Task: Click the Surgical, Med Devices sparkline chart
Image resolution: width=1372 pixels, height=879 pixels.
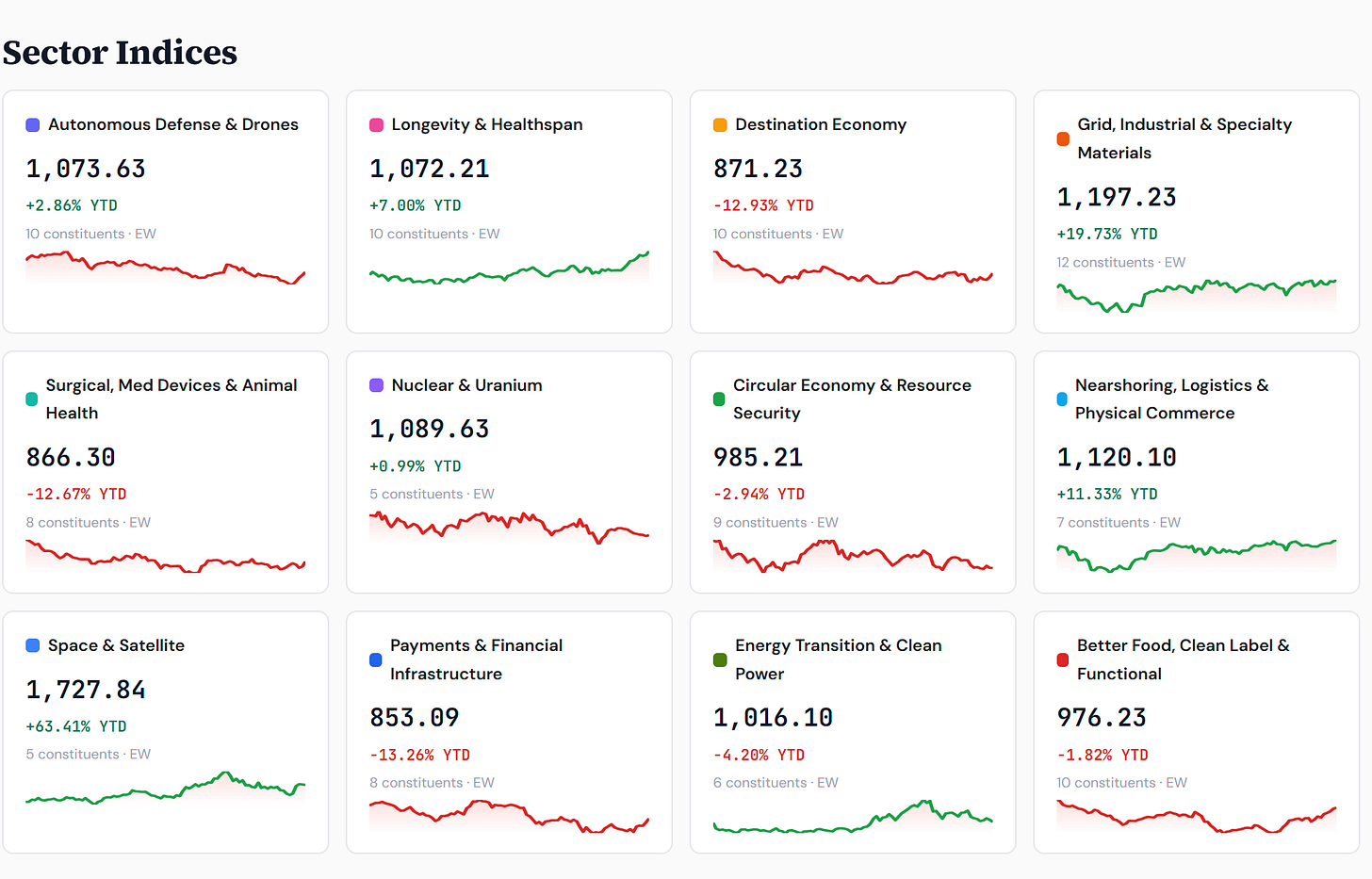Action: click(166, 556)
